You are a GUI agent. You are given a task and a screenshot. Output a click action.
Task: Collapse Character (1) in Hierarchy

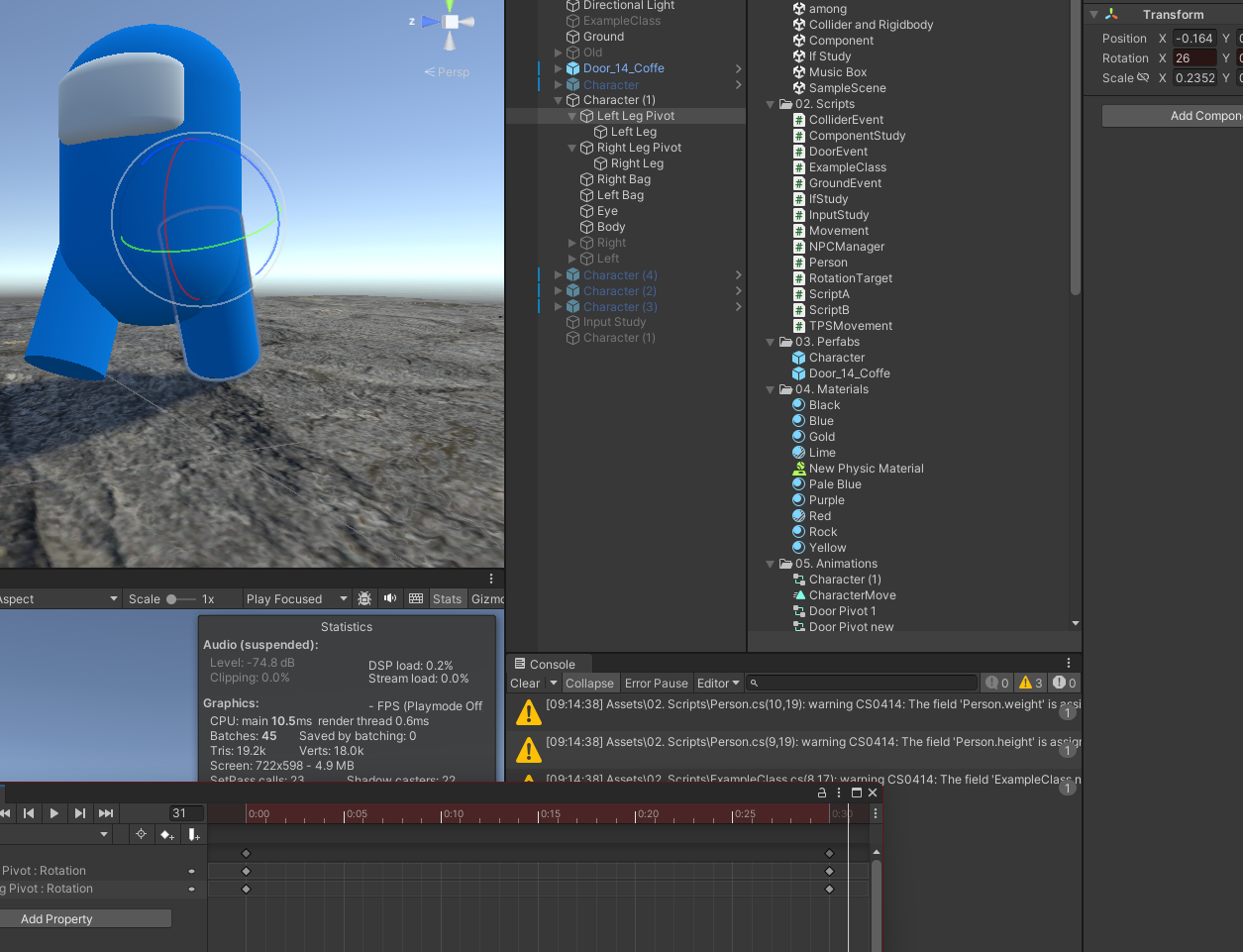559,100
